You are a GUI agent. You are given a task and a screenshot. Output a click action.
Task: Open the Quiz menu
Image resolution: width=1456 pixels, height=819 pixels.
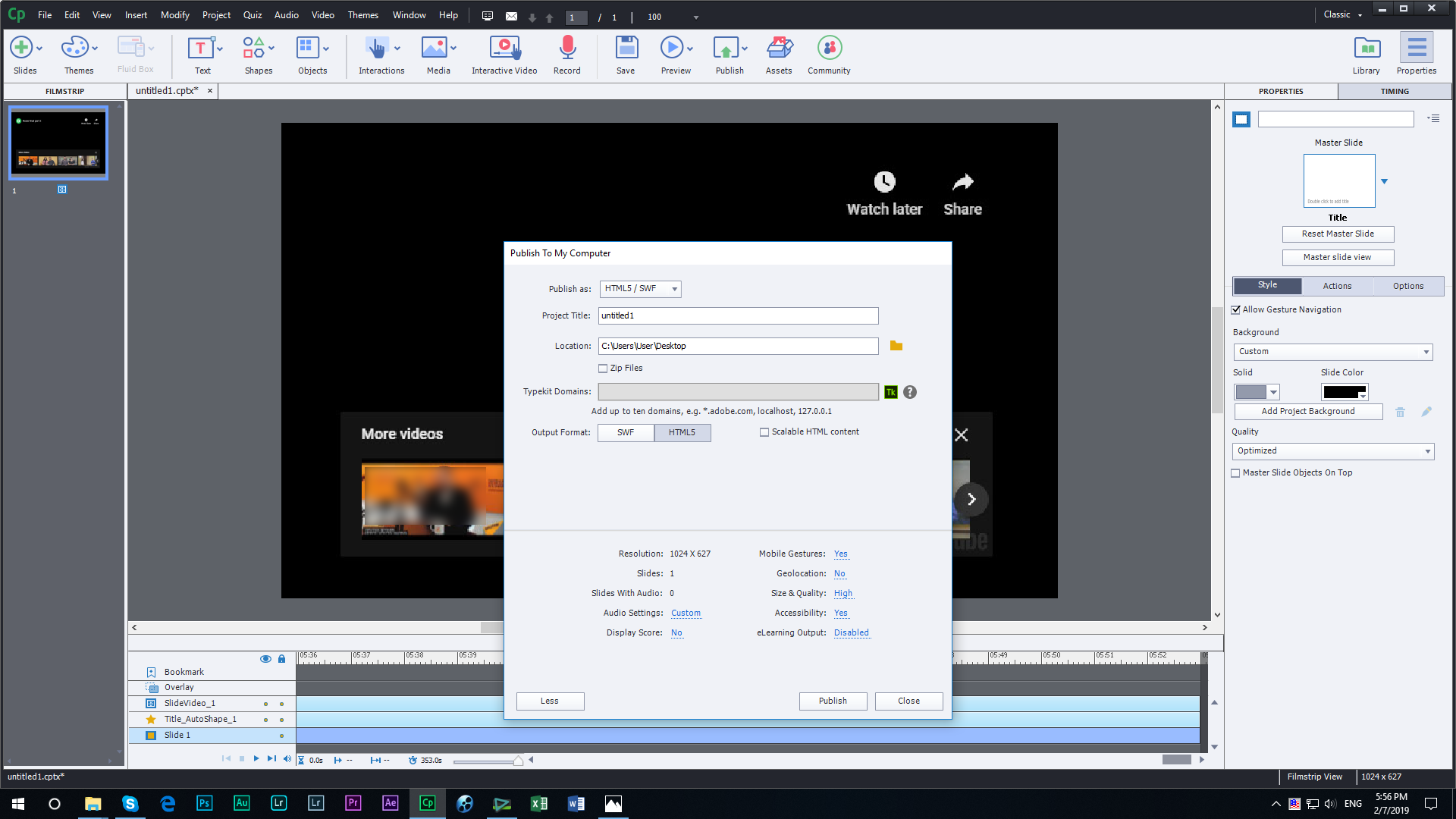click(253, 15)
